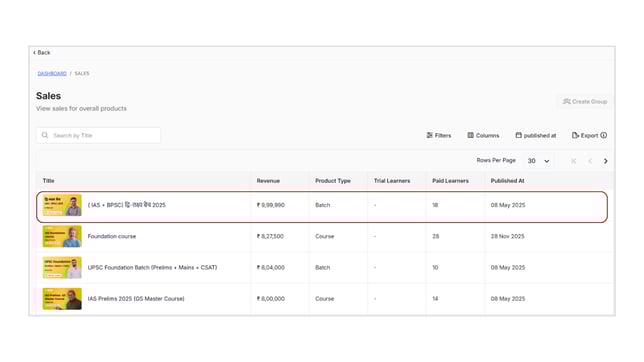The width and height of the screenshot is (644, 362).
Task: Select the Foundation course title
Action: click(112, 236)
